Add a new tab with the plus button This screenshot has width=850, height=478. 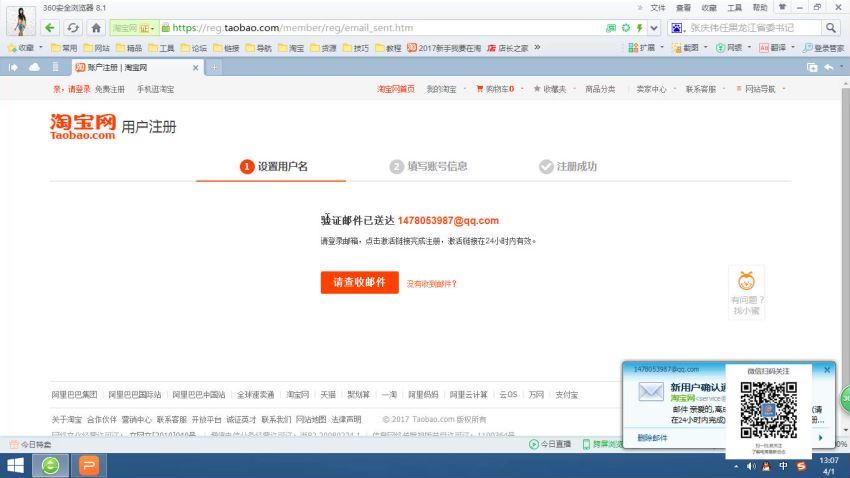[x=214, y=67]
